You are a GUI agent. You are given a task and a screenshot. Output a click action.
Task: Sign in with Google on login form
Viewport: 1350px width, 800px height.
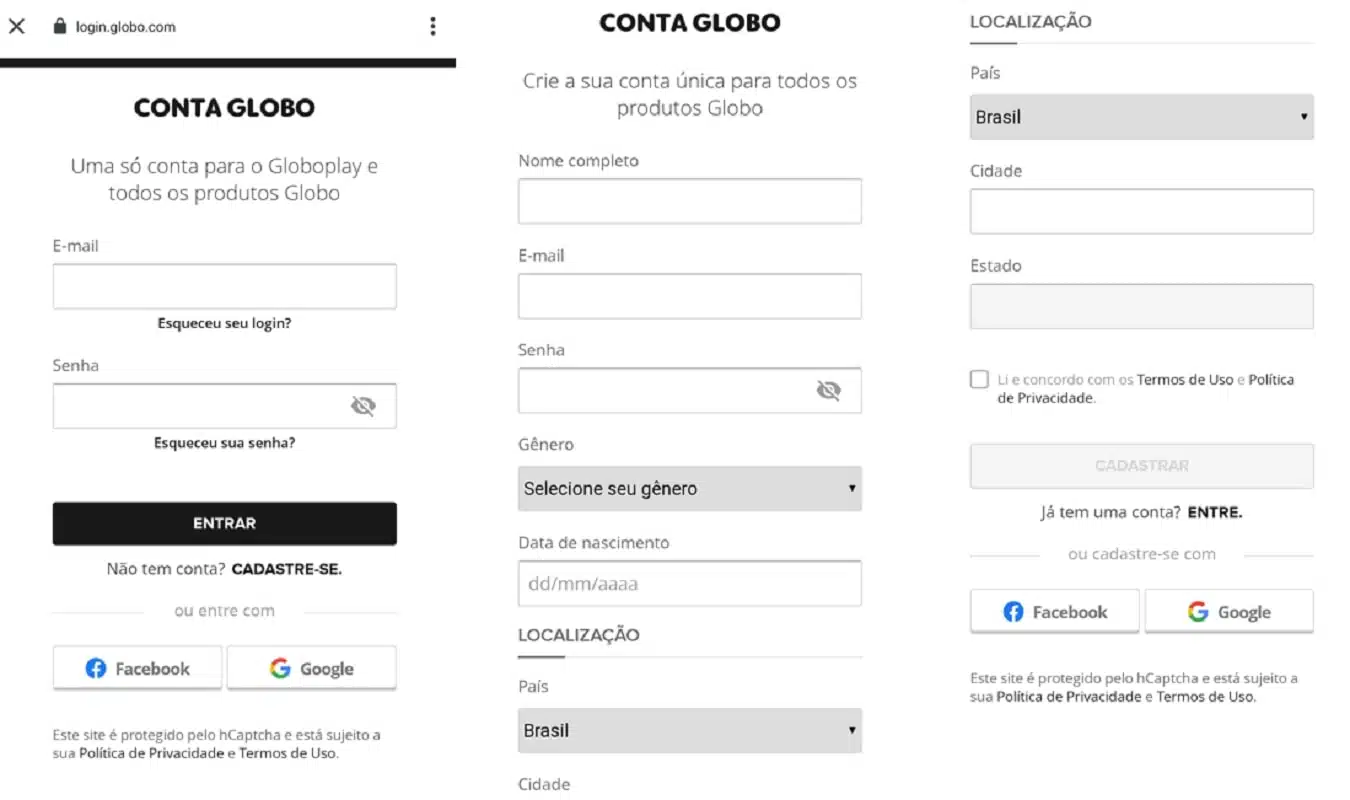click(312, 668)
